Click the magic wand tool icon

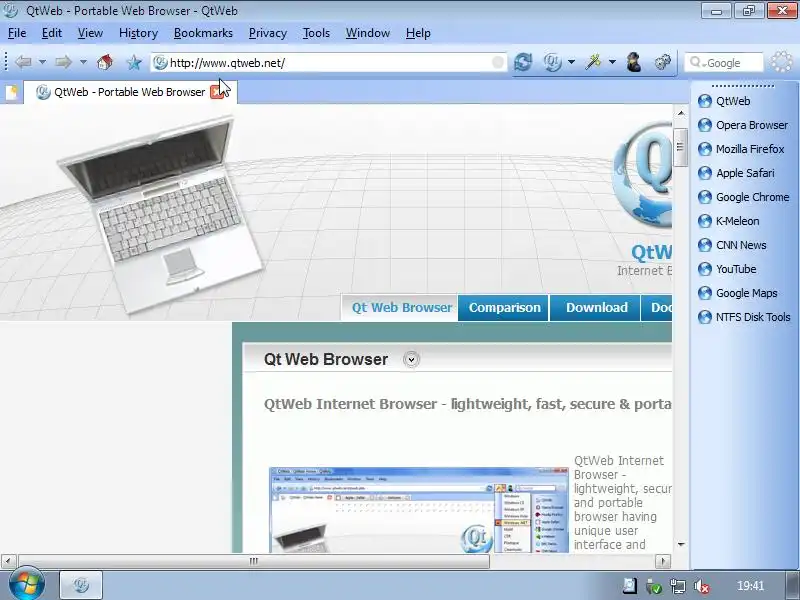click(x=593, y=62)
